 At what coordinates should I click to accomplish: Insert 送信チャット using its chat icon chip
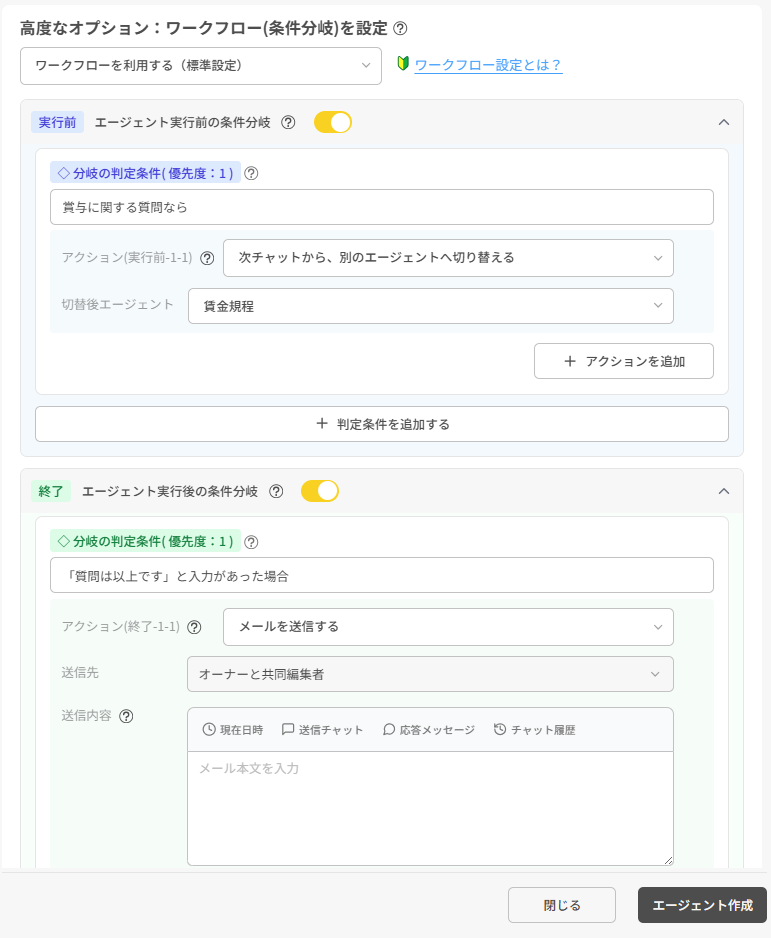click(x=325, y=730)
